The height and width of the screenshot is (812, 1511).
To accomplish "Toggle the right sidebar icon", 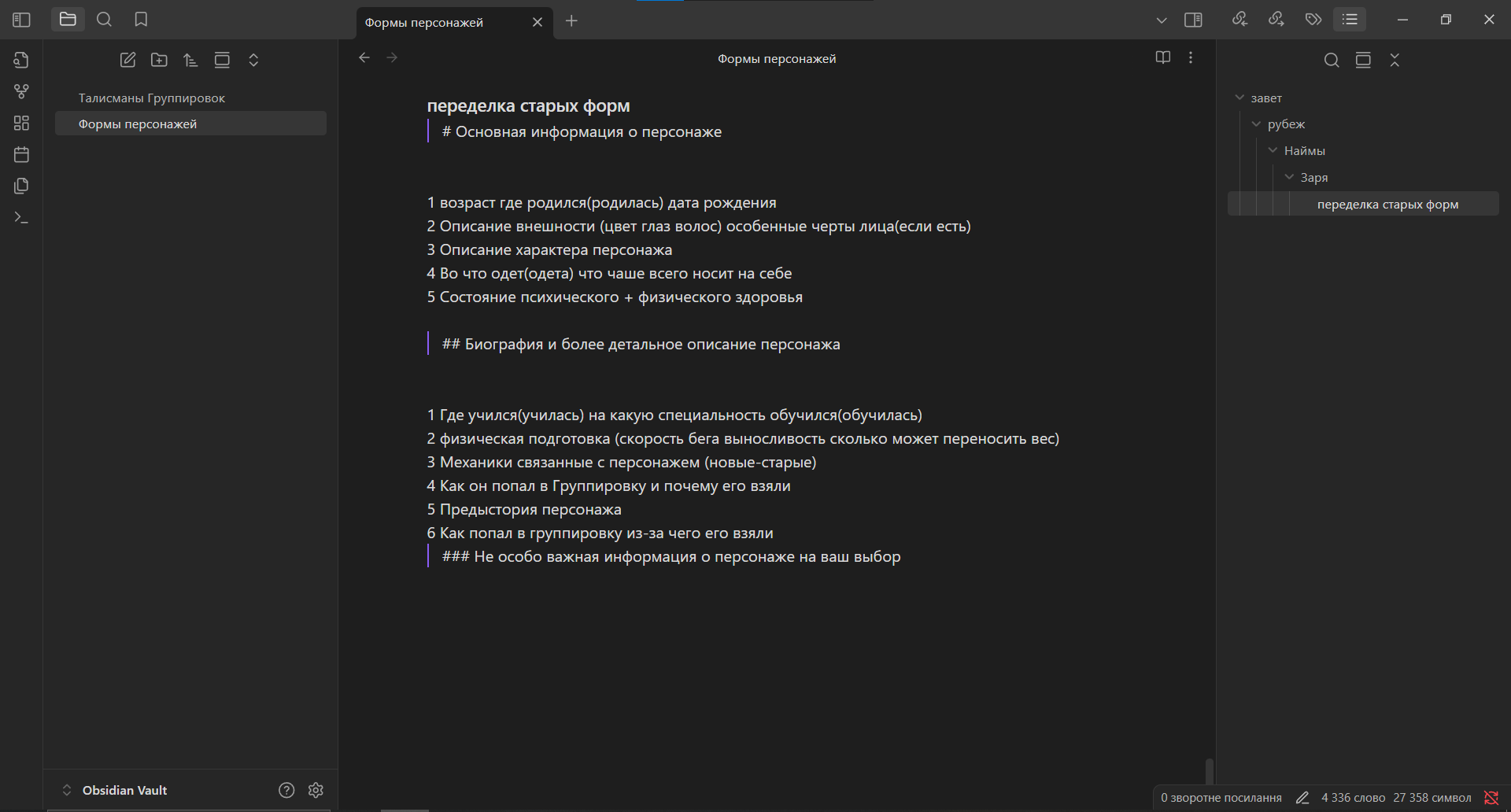I will 1193,20.
